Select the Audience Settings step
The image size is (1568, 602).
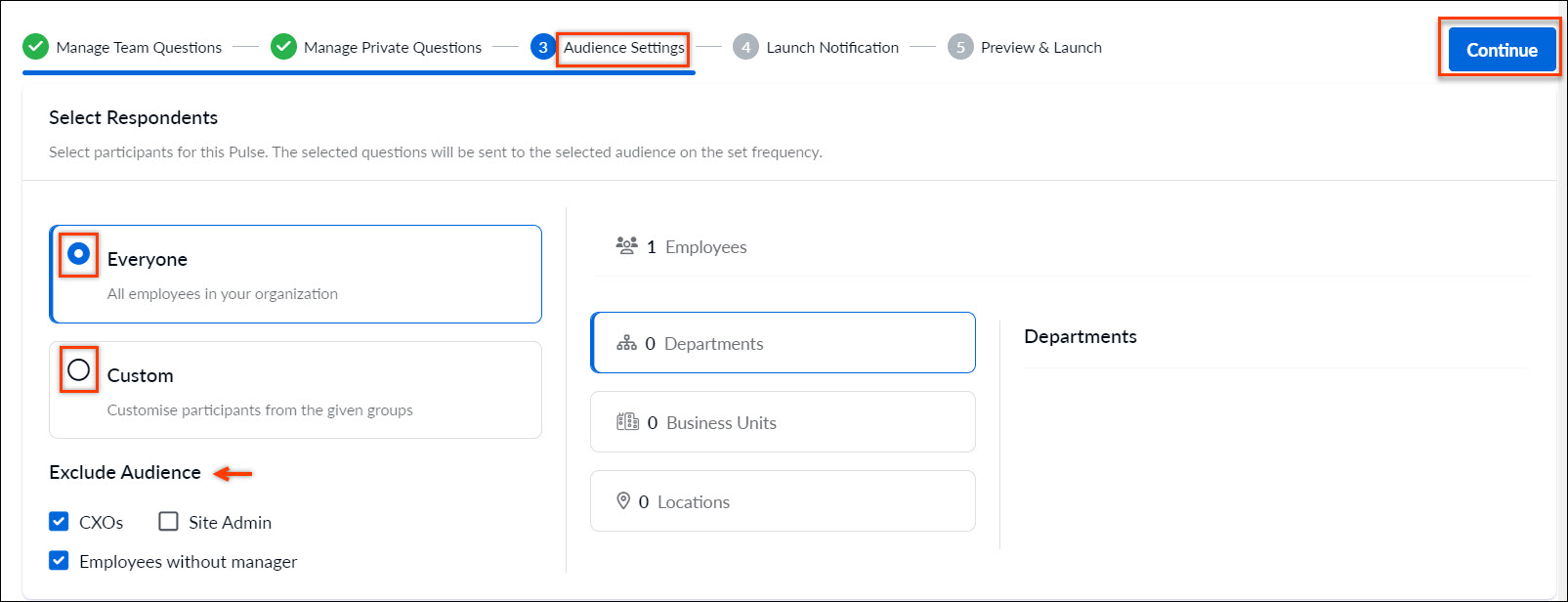tap(623, 47)
